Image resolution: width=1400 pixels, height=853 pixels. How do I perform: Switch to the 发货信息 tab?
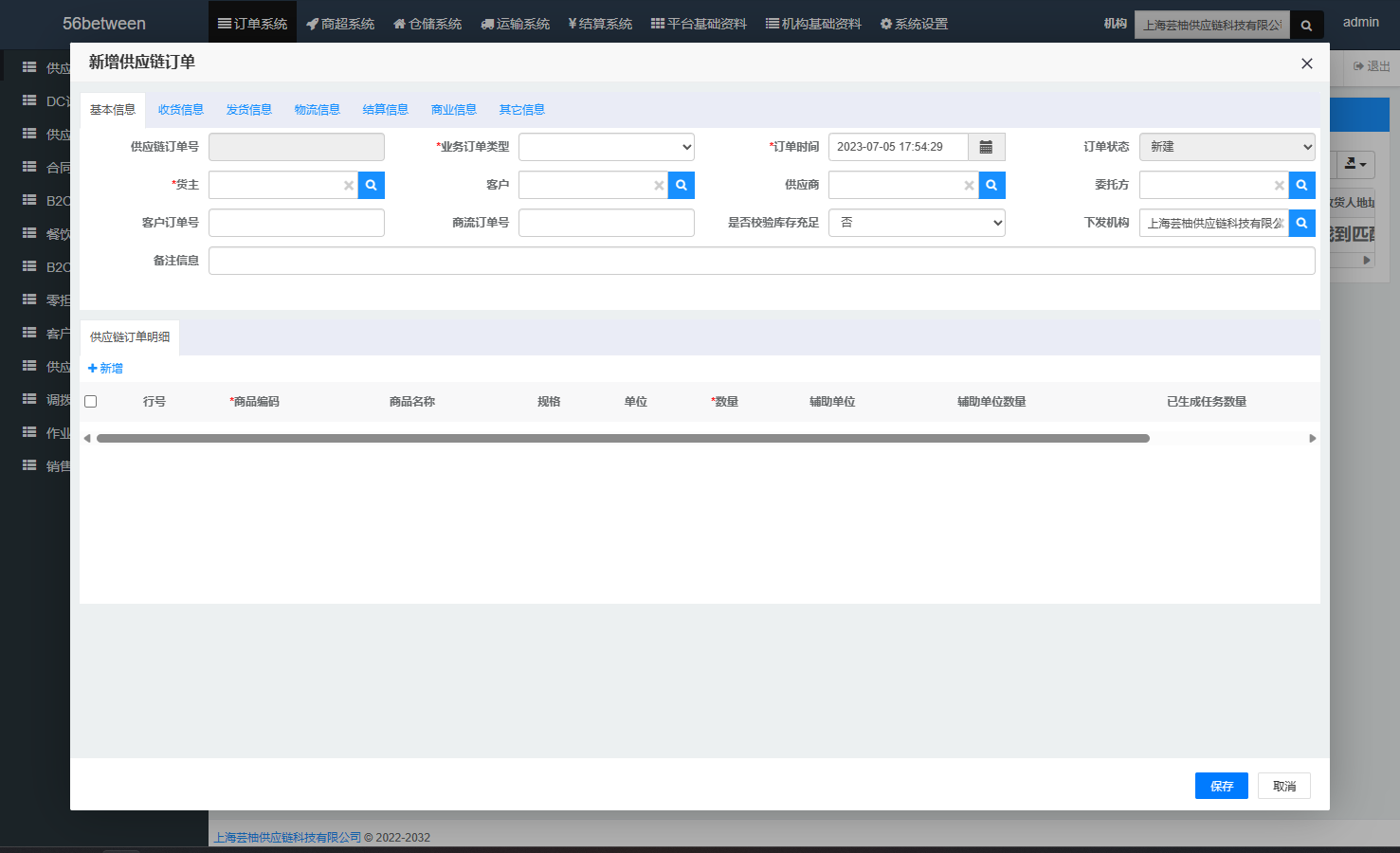249,110
